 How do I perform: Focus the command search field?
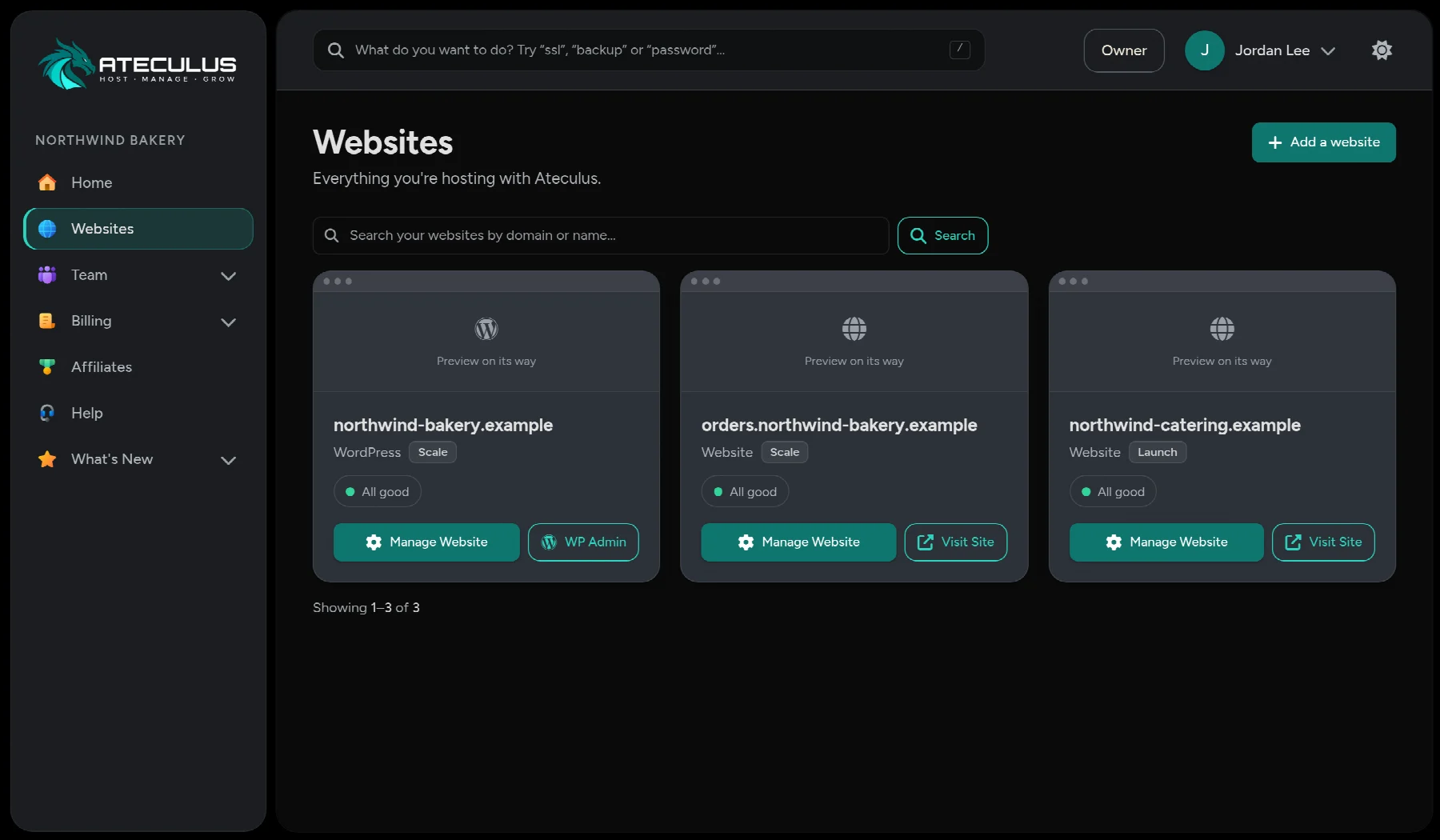649,50
